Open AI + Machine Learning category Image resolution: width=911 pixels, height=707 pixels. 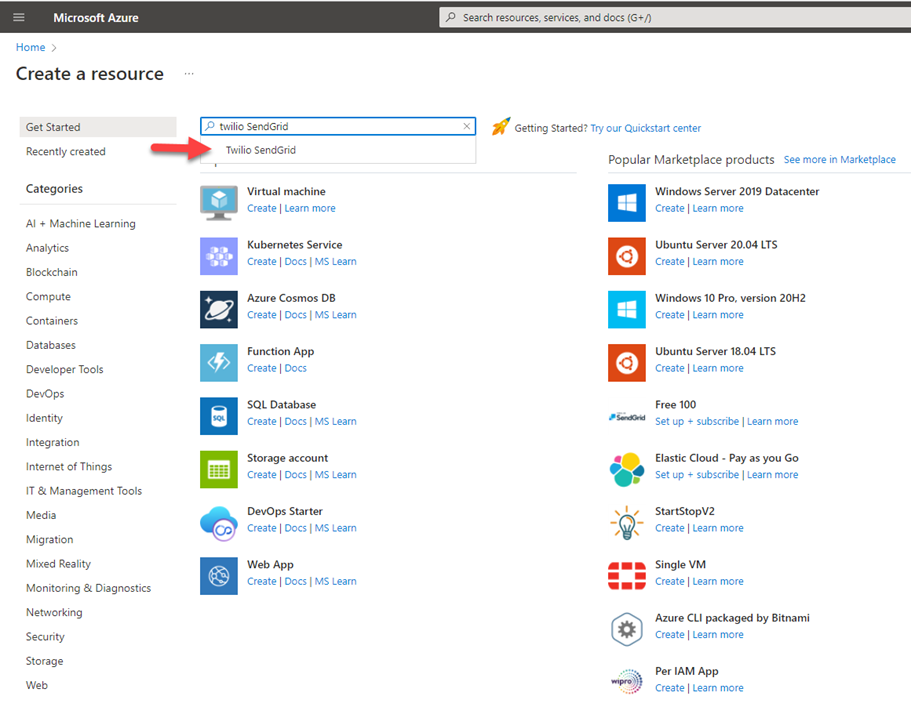pos(81,224)
